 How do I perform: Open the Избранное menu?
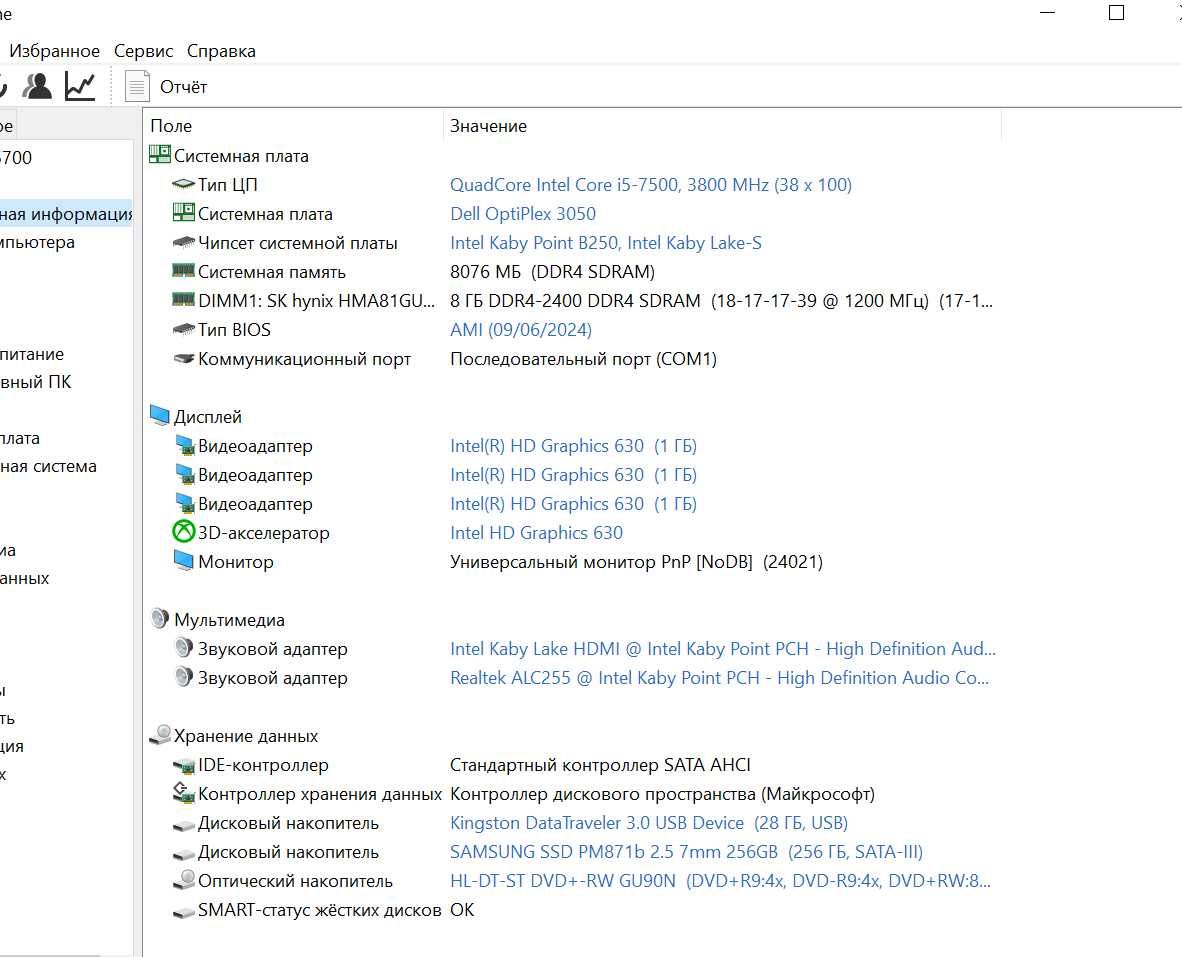[x=54, y=51]
